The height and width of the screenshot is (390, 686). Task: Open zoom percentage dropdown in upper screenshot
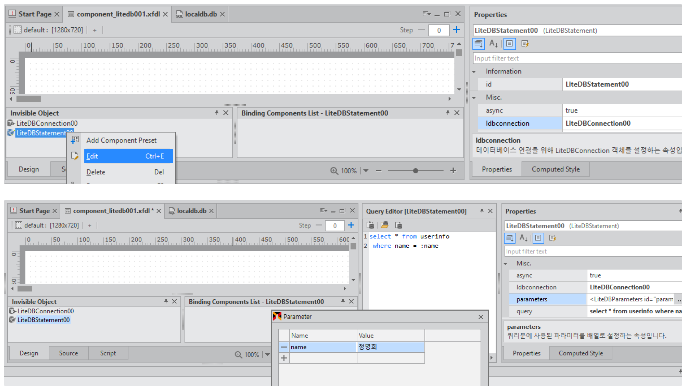pyautogui.click(x=366, y=170)
